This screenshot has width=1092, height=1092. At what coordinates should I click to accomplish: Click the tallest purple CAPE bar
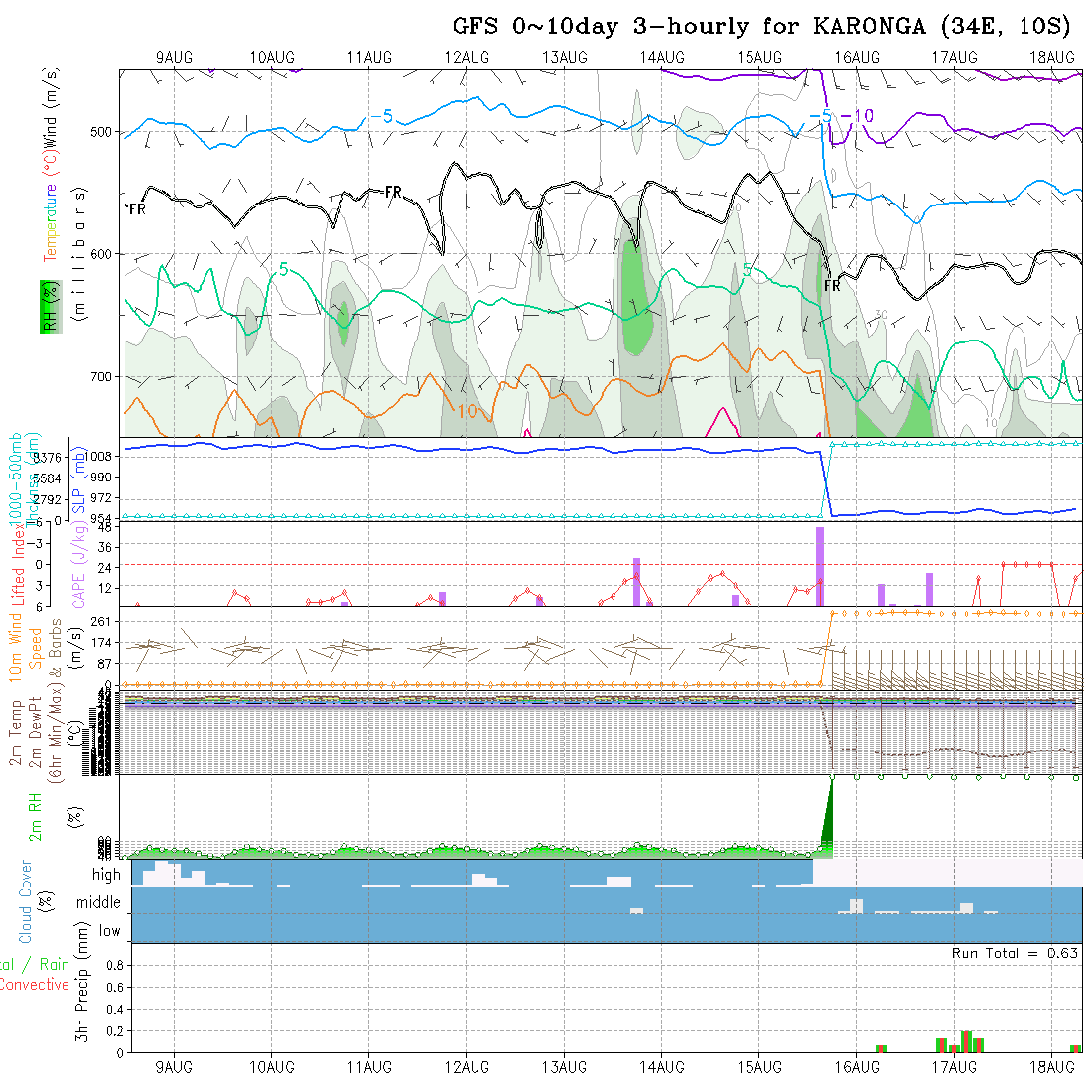click(820, 566)
